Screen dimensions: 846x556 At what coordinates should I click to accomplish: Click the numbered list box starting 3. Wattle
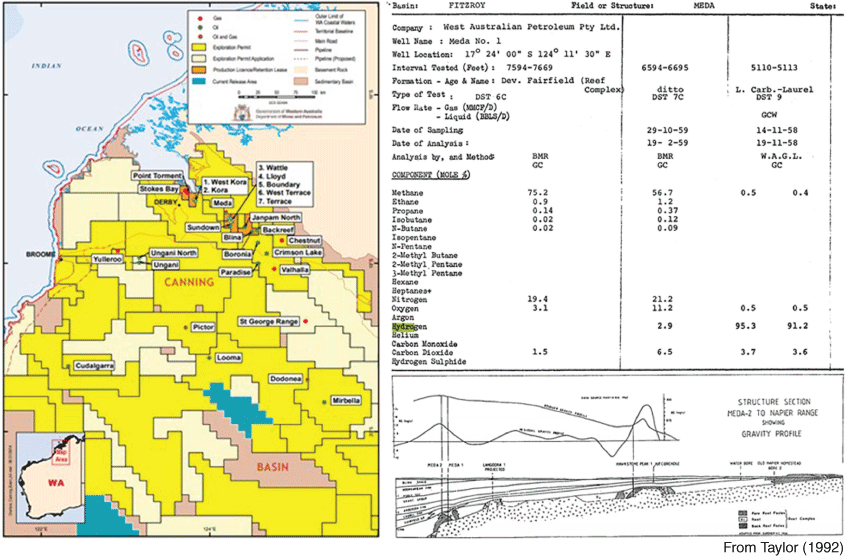click(284, 183)
